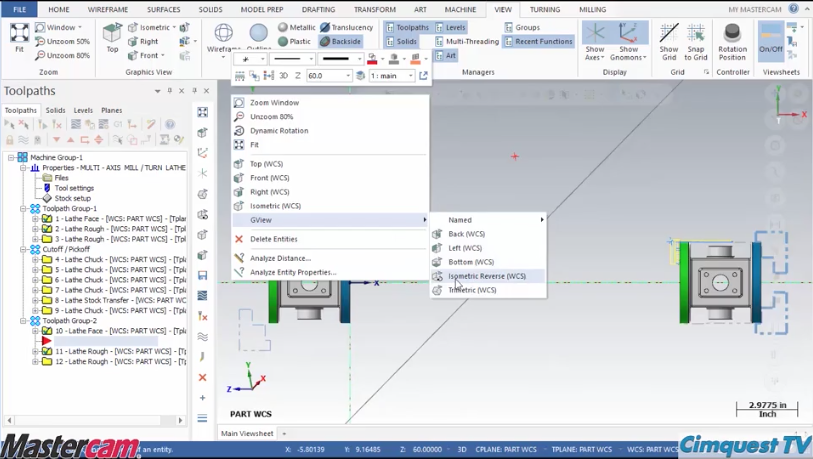Viewport: 813px width, 459px height.
Task: Expand the 4 - Lathe Chuck operation
Action: click(35, 259)
